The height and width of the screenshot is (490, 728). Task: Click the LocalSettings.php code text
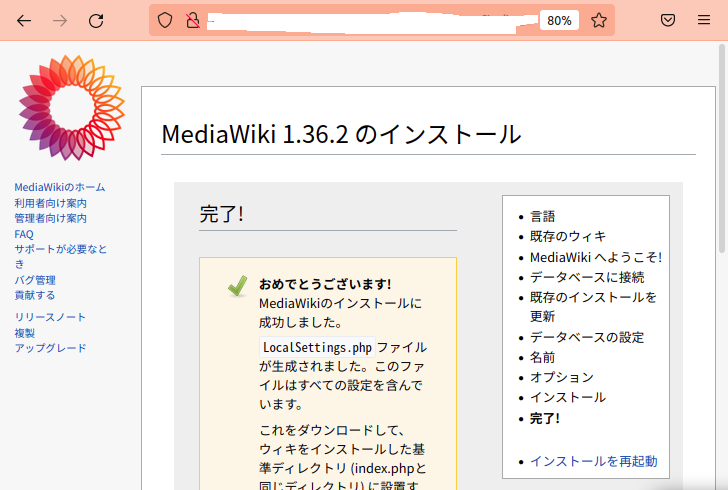tap(317, 347)
